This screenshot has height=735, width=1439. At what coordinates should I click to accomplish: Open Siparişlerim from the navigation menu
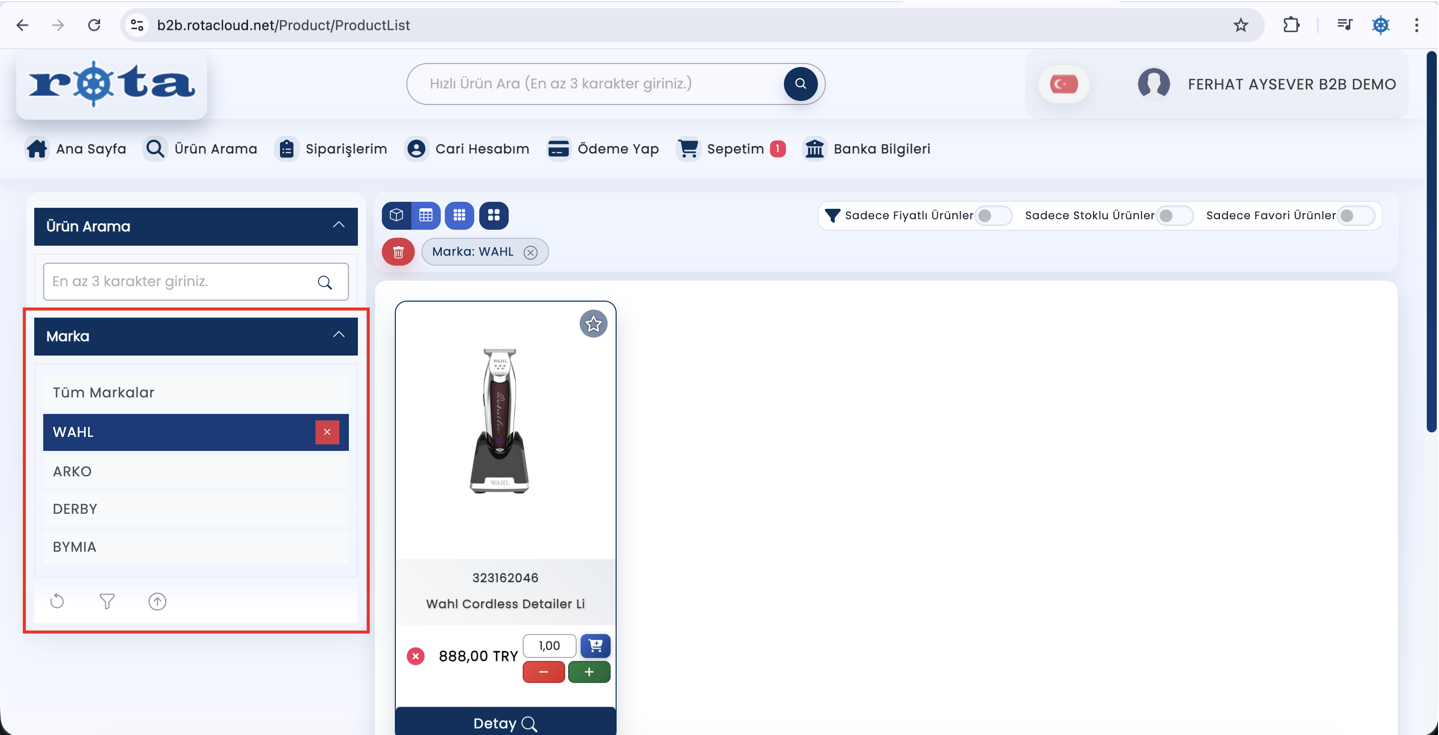(331, 149)
